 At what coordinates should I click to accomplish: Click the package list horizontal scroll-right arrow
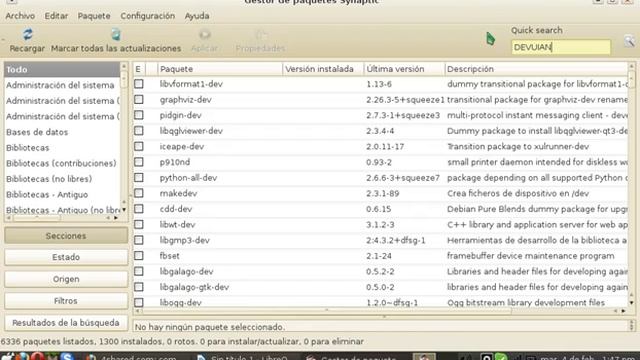point(623,311)
